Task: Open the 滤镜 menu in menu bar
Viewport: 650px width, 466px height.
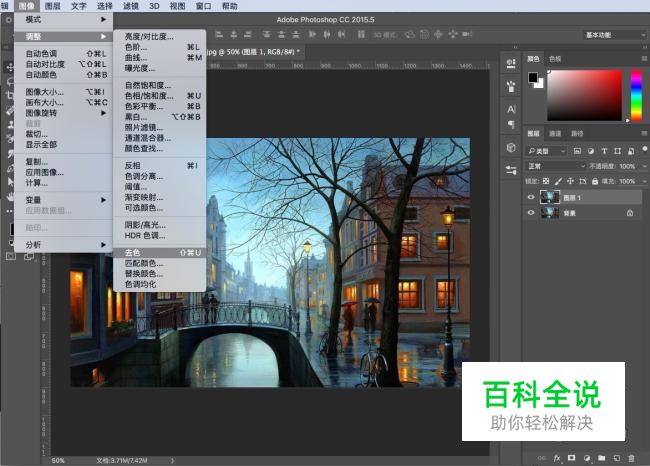Action: point(131,6)
